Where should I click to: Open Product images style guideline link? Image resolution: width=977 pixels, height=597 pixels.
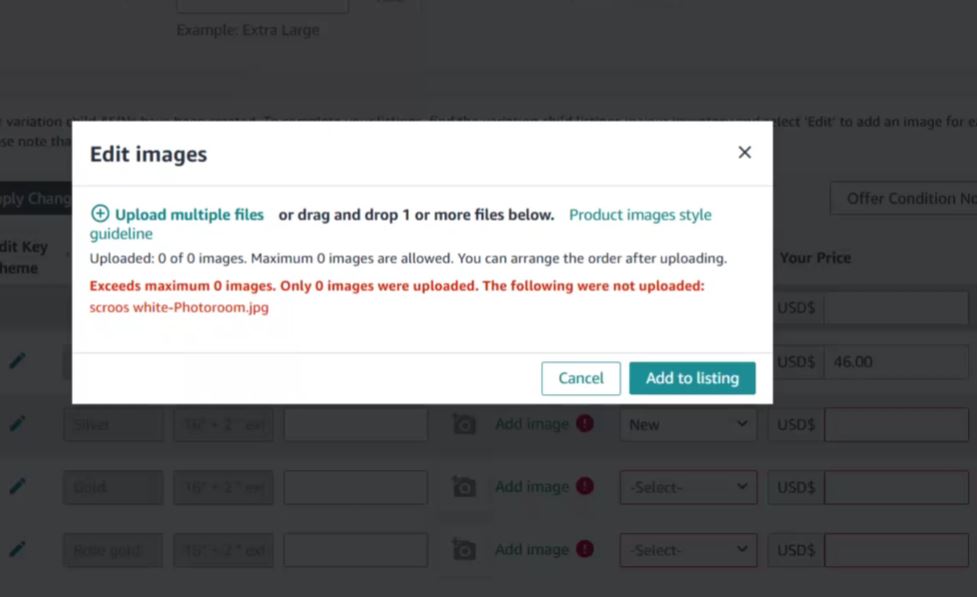pyautogui.click(x=640, y=215)
